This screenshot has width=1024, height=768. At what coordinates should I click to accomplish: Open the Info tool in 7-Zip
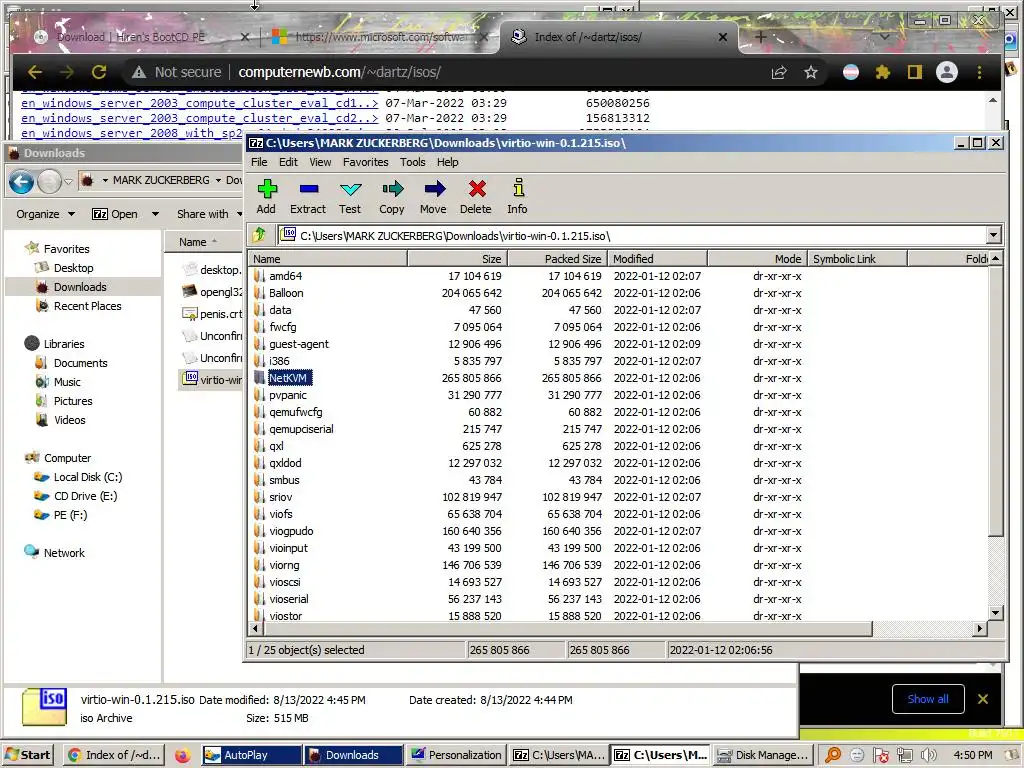(517, 197)
